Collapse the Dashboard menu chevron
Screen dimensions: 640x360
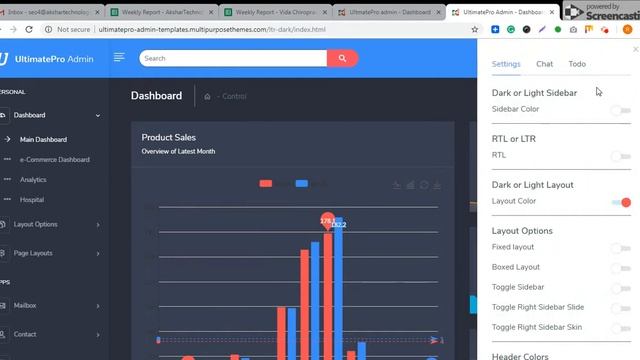click(x=98, y=116)
